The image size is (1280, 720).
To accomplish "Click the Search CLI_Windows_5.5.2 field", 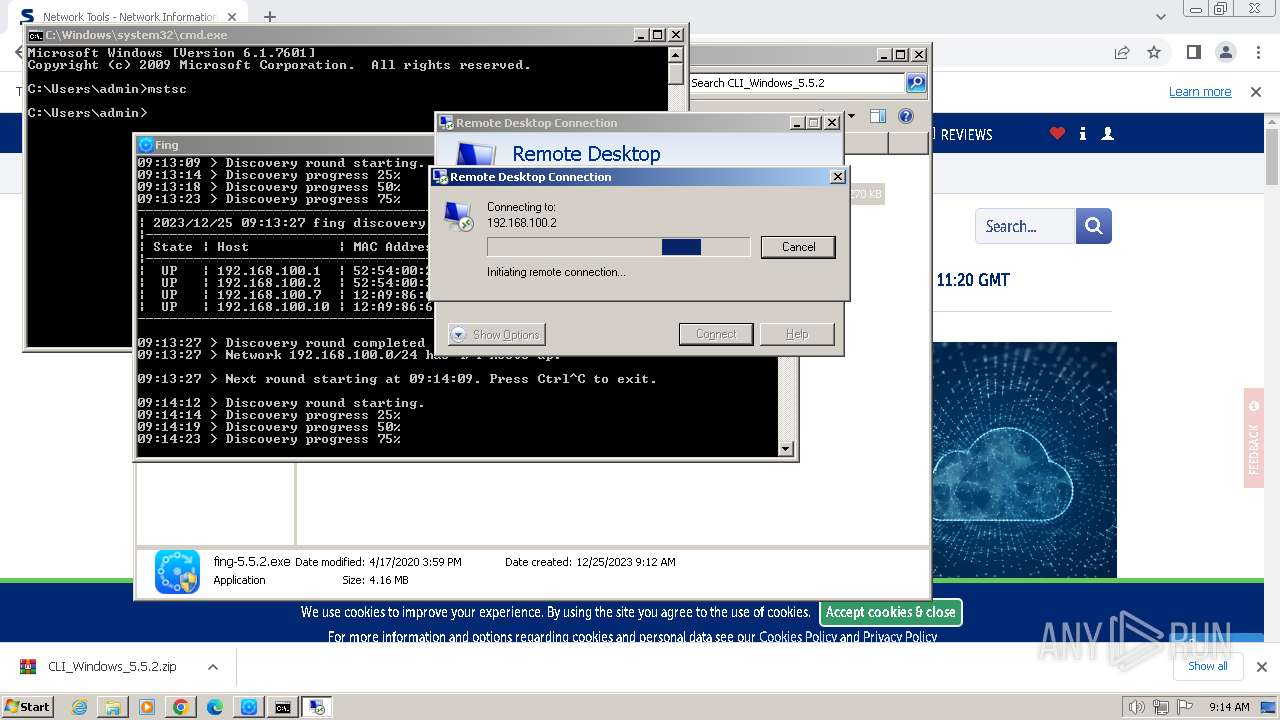I will click(x=797, y=83).
